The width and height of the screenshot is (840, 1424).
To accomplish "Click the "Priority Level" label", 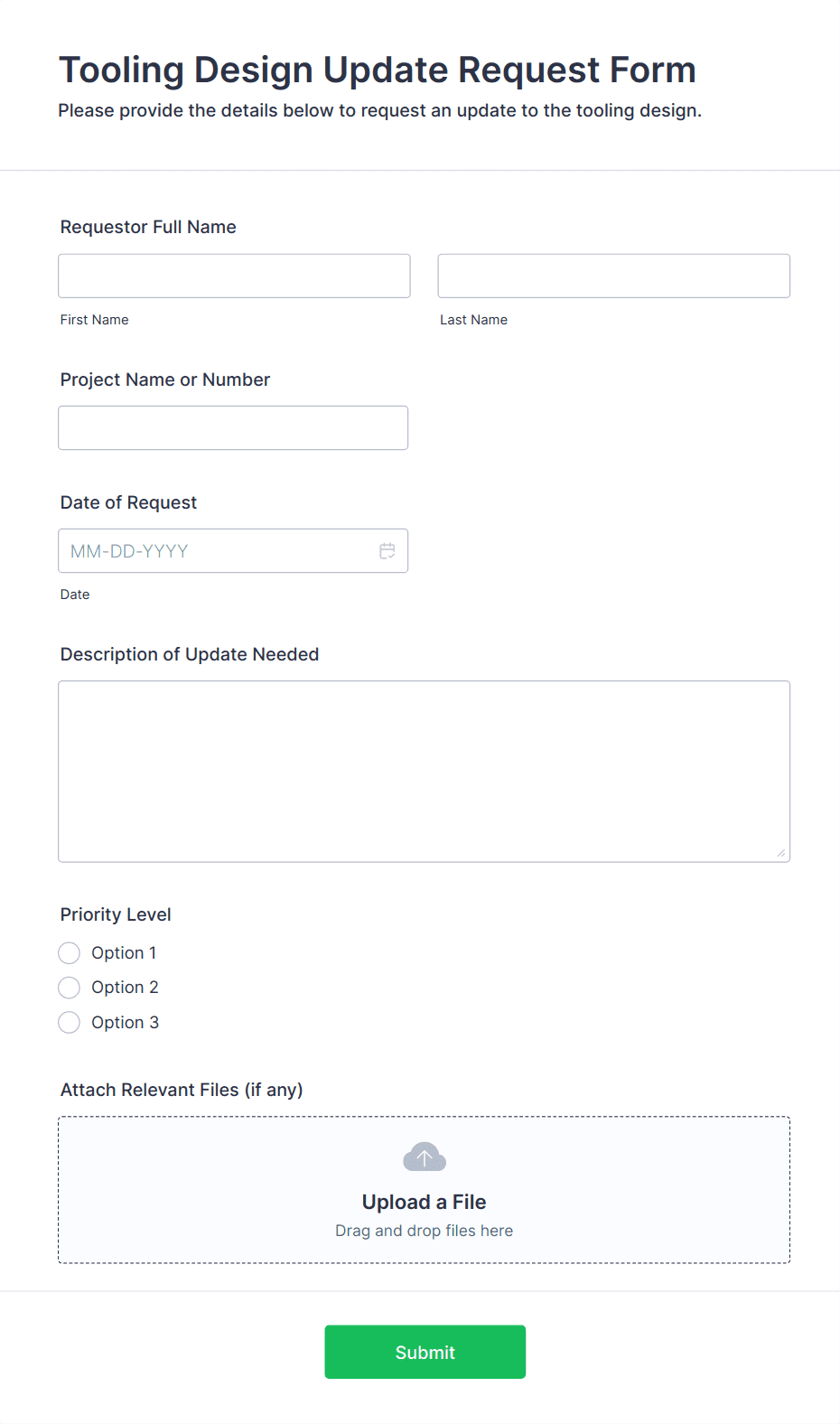I will point(116,914).
